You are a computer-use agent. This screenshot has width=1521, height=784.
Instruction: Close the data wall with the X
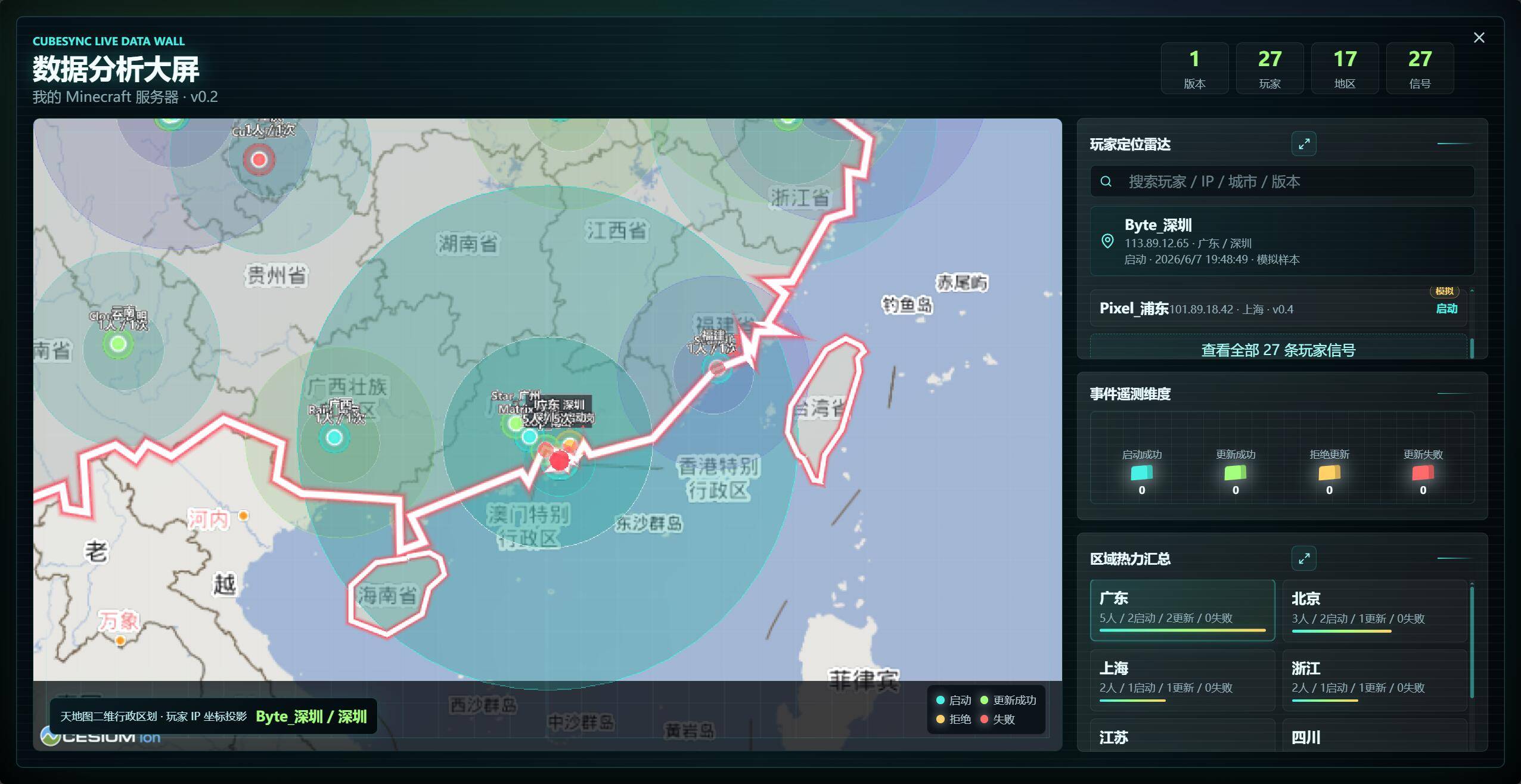[x=1479, y=38]
